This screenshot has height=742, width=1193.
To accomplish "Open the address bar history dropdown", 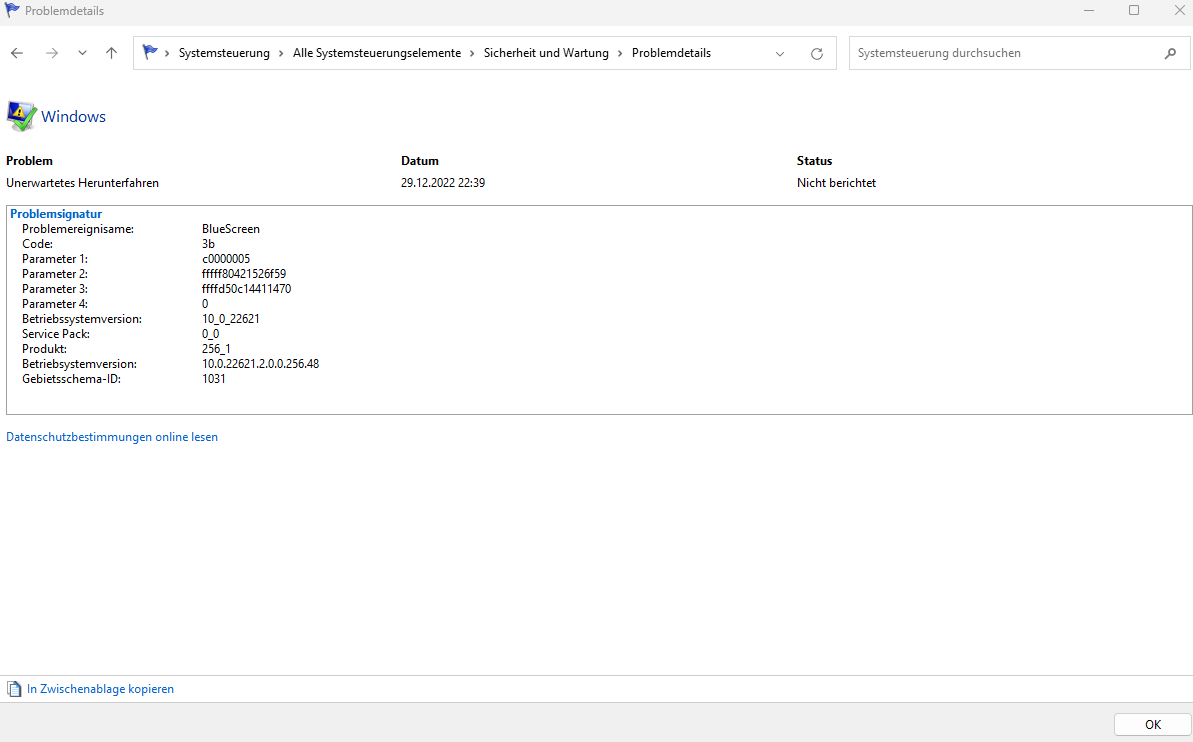I will 780,54.
